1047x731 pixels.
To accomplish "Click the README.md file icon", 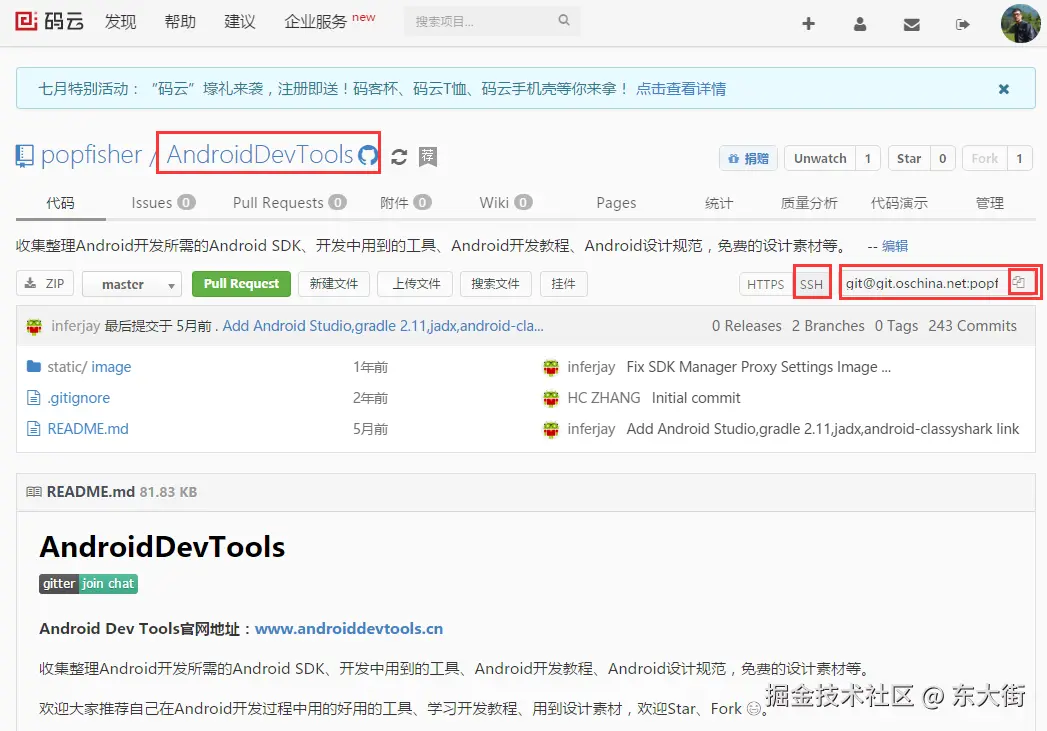I will click(x=33, y=429).
